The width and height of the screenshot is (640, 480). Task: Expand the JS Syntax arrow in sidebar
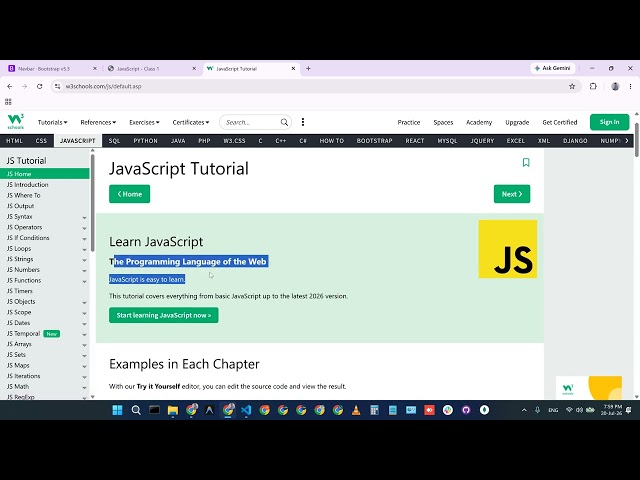coord(84,218)
